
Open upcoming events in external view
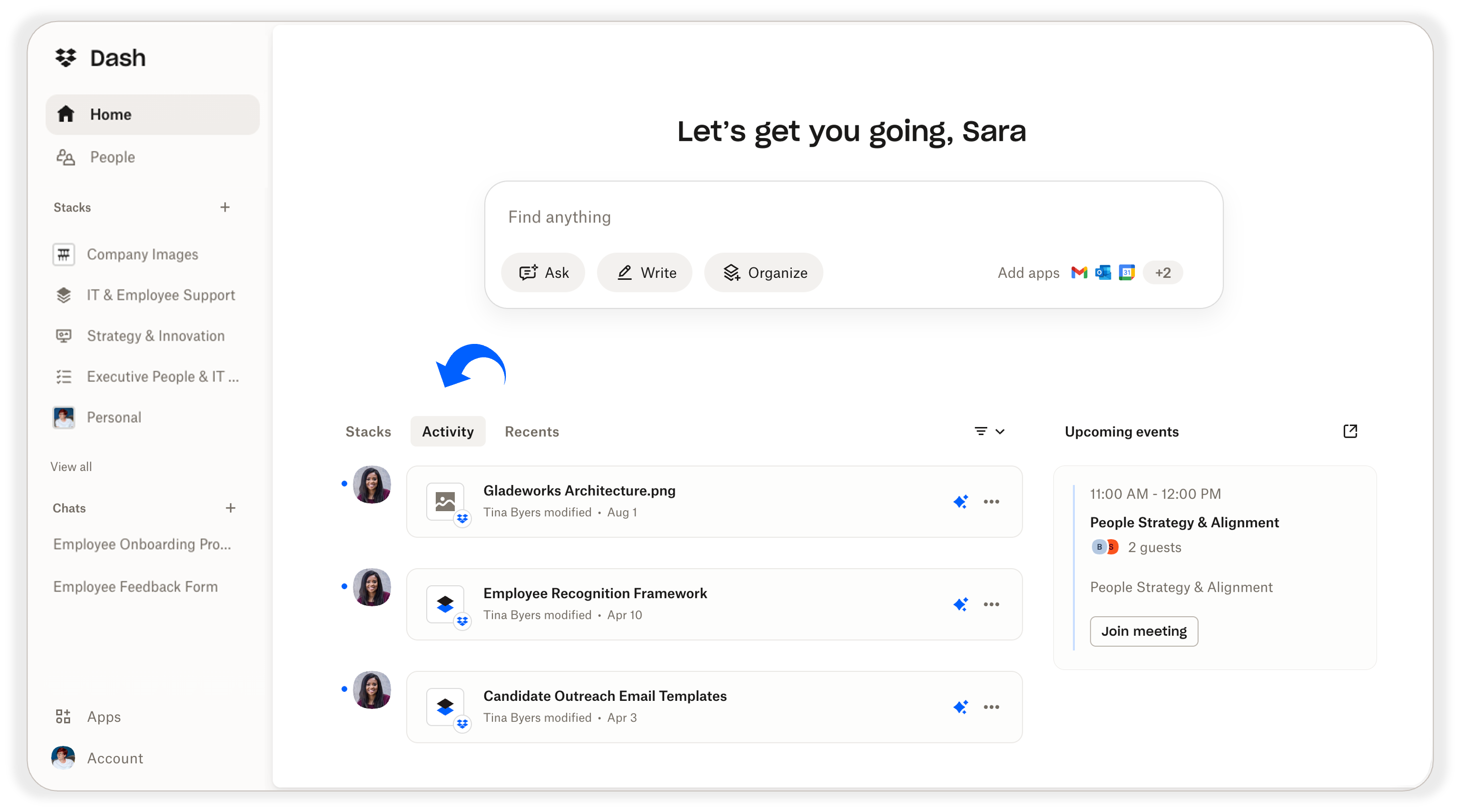point(1351,431)
